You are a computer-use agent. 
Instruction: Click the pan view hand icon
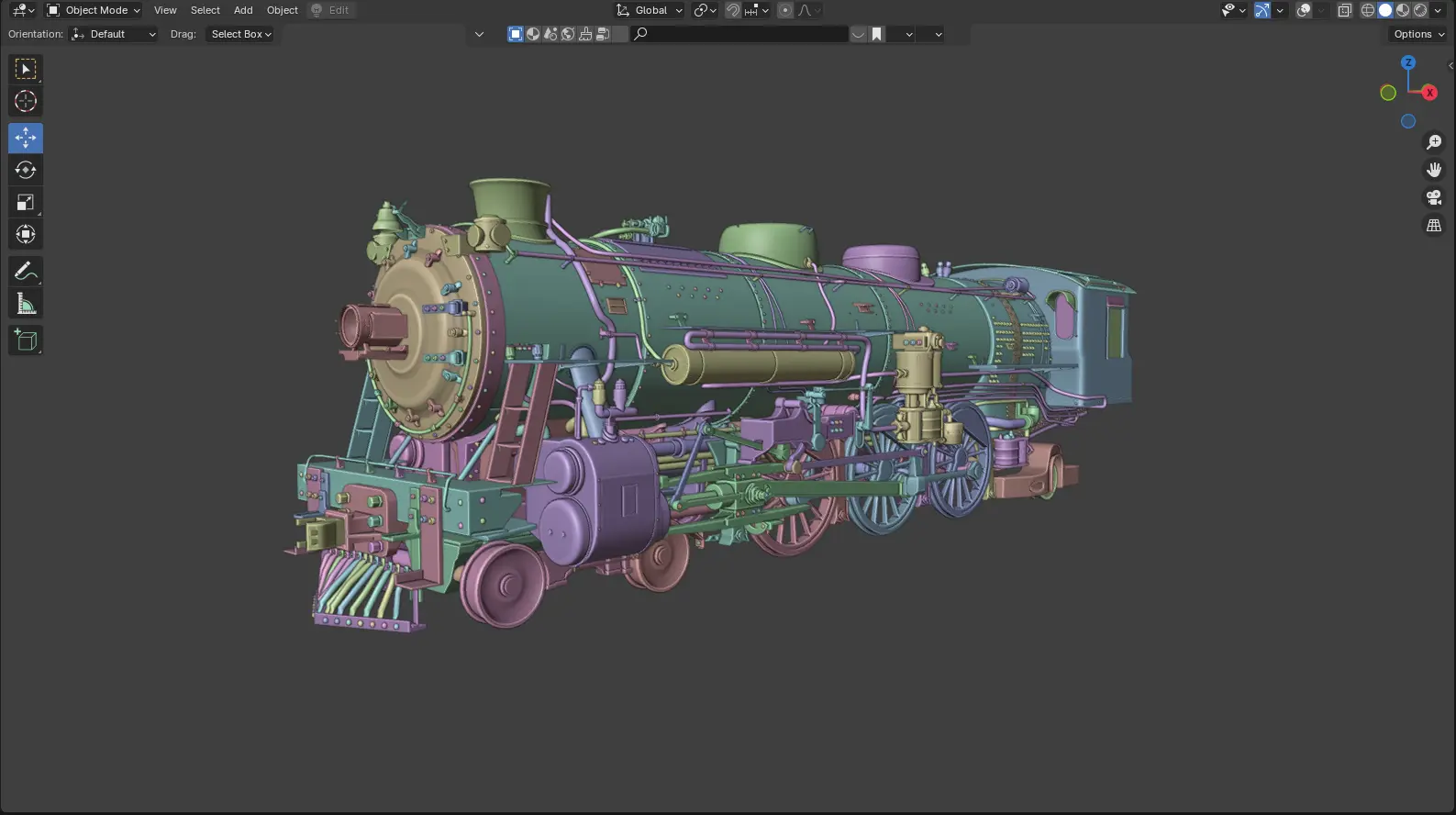pos(1433,170)
